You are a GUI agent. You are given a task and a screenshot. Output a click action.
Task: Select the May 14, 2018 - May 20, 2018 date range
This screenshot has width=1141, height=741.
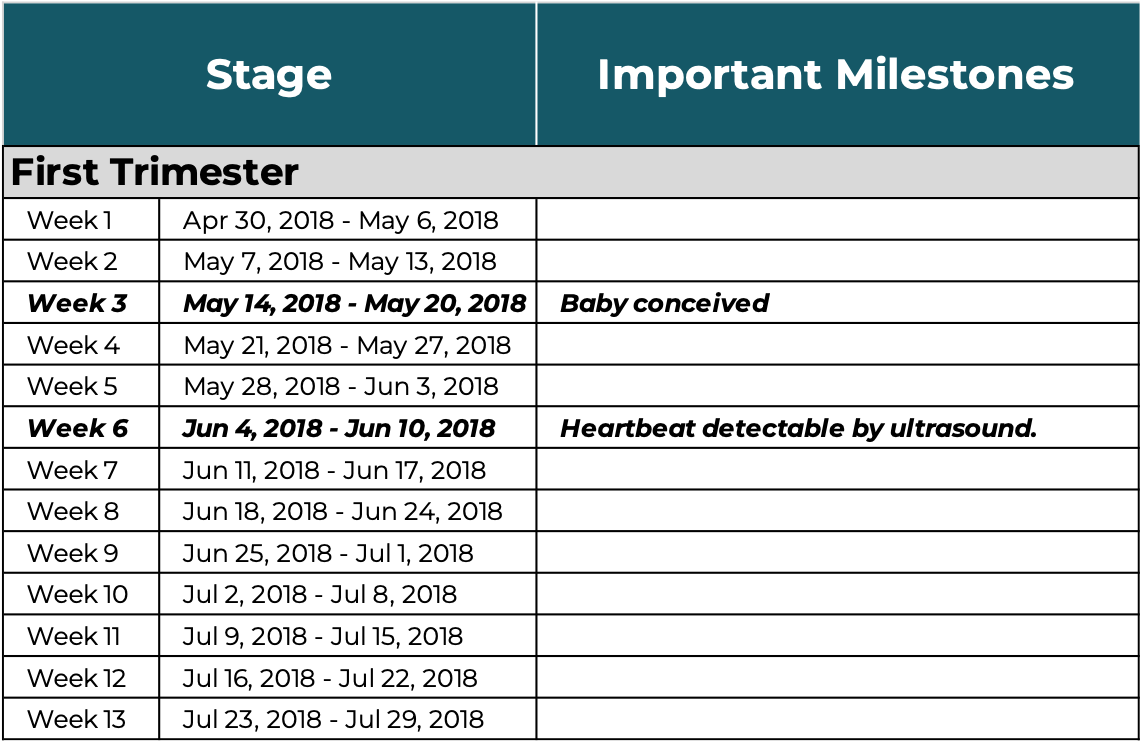354,303
